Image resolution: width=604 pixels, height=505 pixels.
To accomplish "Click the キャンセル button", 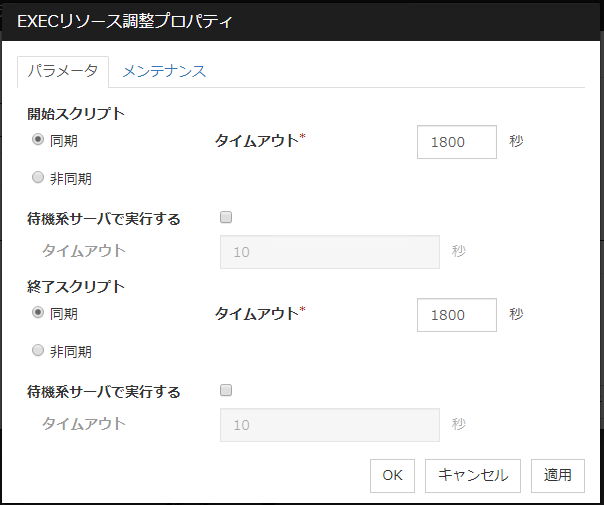I will (473, 475).
